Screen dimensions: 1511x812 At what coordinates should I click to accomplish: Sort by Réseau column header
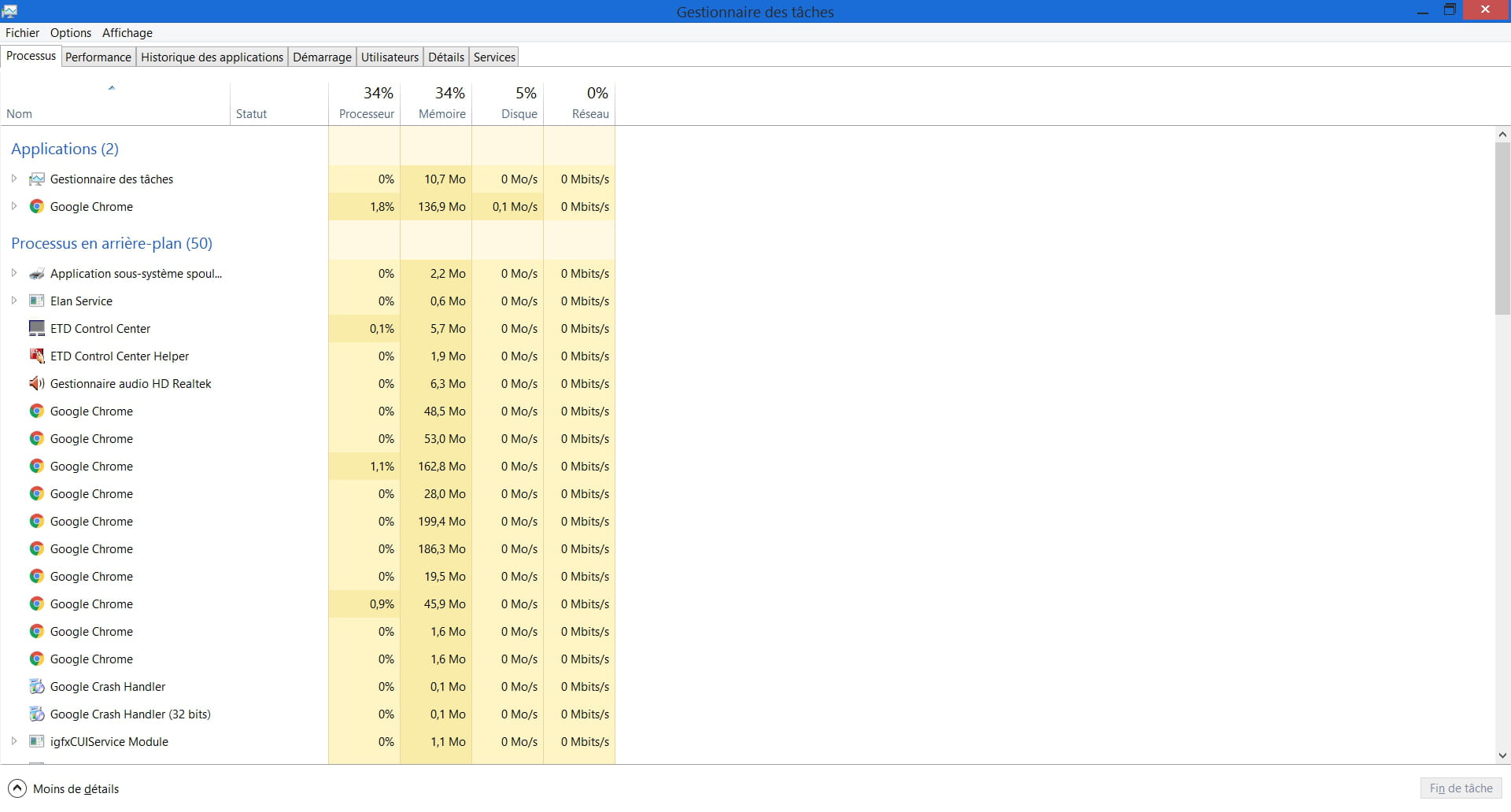[x=579, y=103]
